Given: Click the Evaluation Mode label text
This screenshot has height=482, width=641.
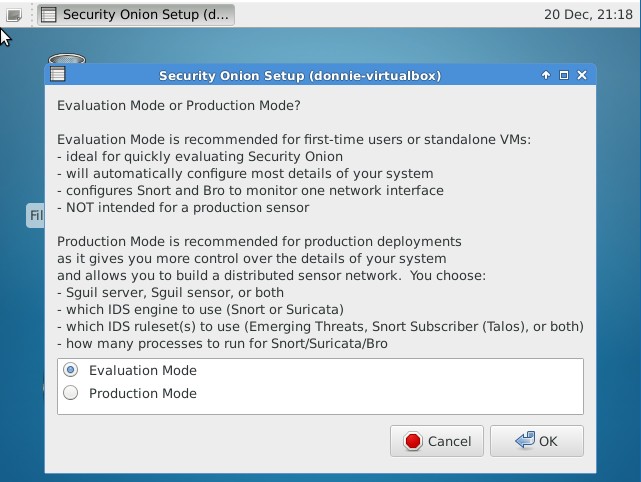Looking at the screenshot, I should [x=143, y=370].
